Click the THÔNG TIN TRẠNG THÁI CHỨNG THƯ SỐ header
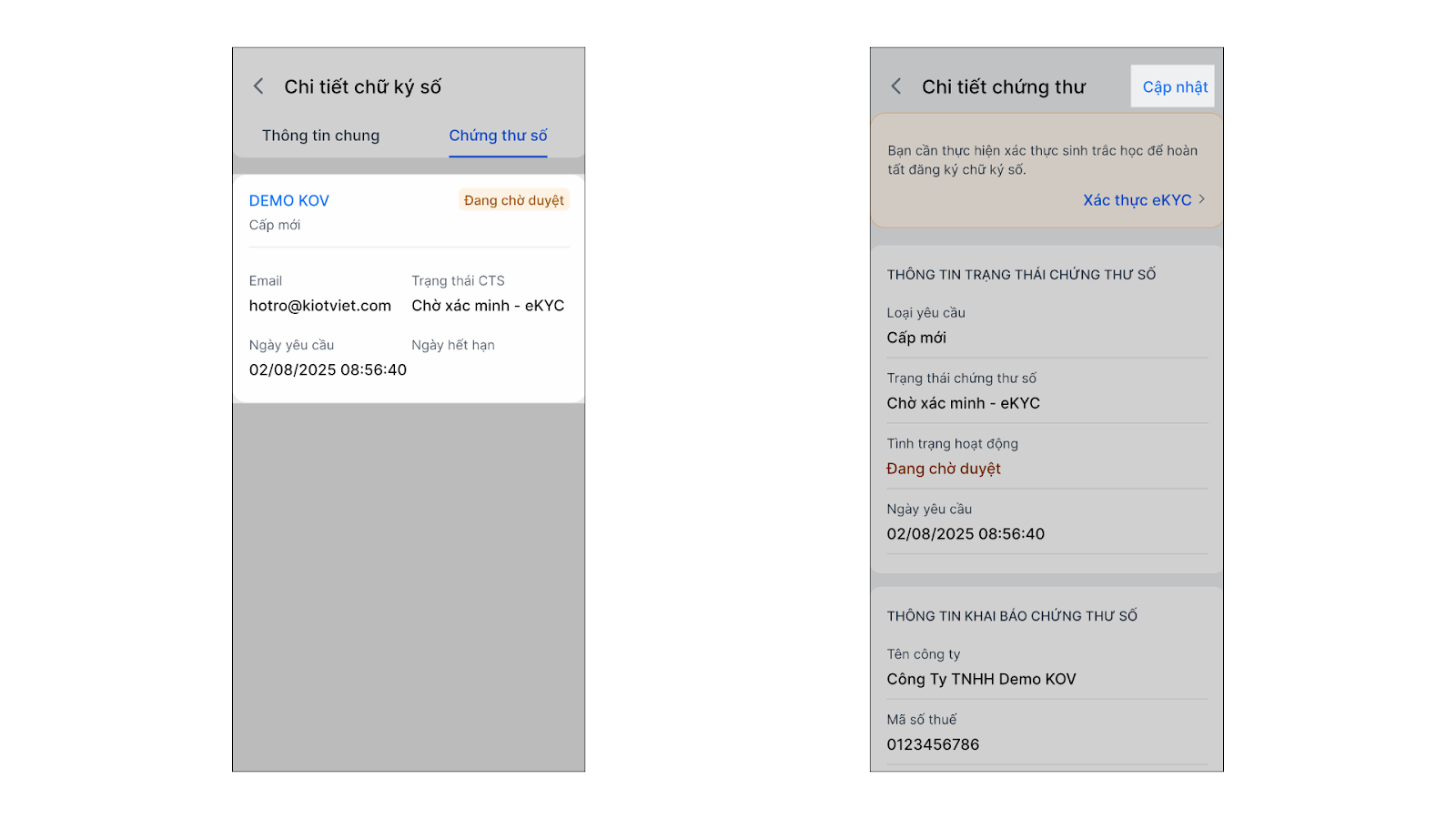 (x=1021, y=275)
